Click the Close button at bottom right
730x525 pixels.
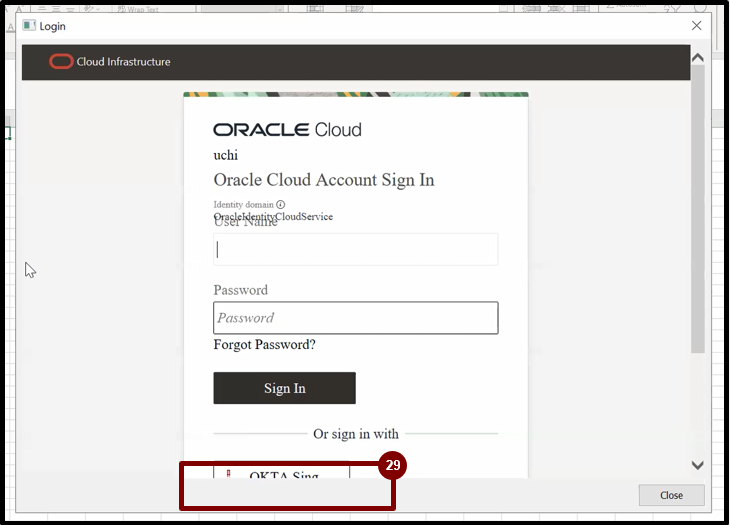point(671,495)
